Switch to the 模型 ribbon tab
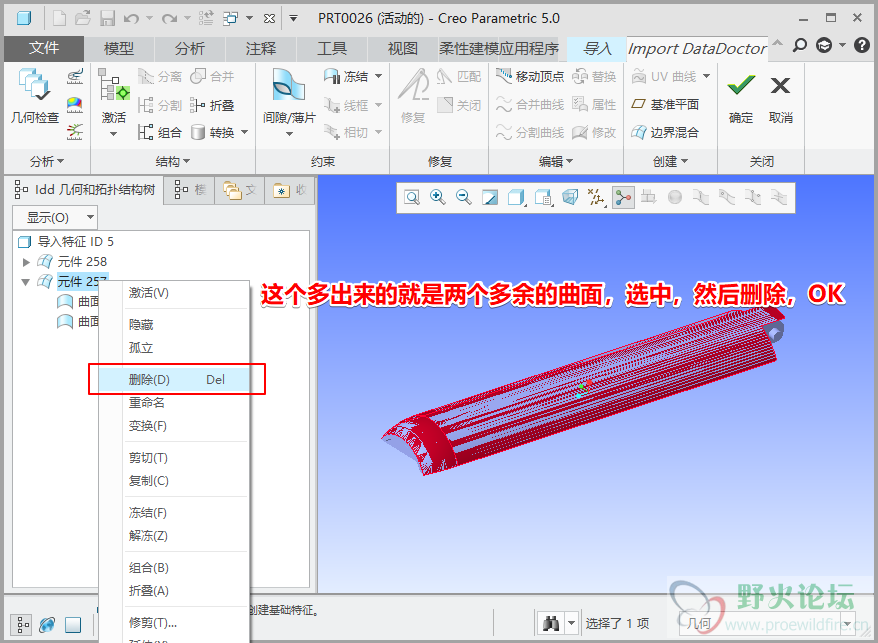878x643 pixels. coord(119,49)
